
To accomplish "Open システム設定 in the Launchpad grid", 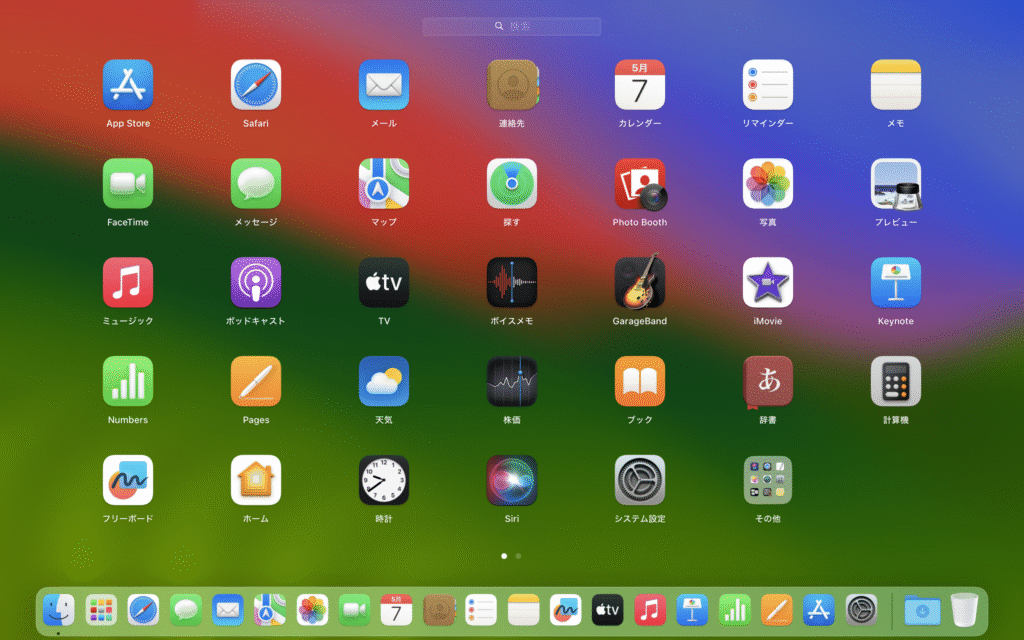I will pos(640,480).
